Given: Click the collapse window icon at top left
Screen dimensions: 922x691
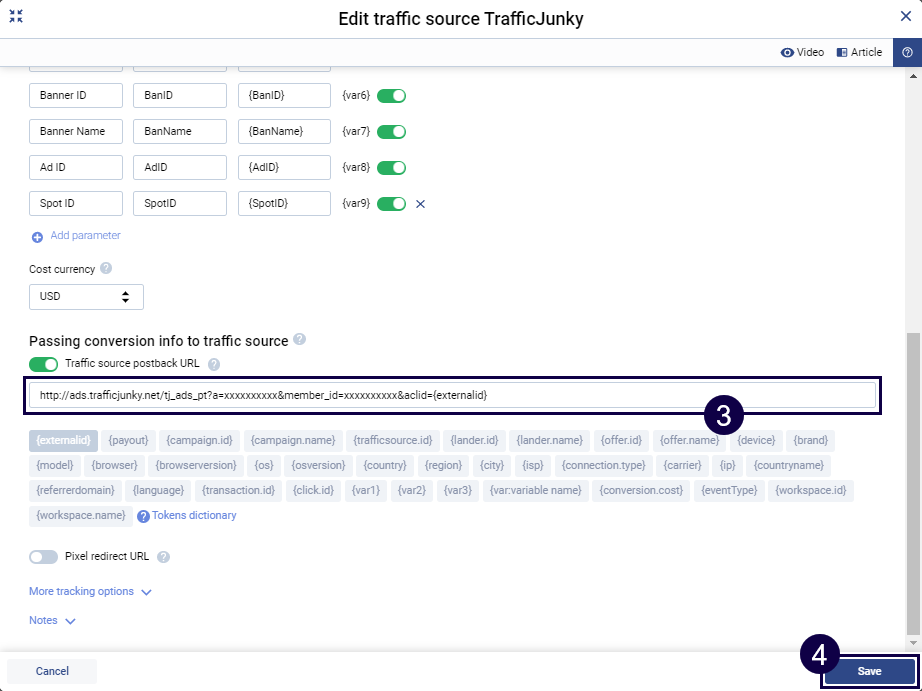Looking at the screenshot, I should point(16,17).
